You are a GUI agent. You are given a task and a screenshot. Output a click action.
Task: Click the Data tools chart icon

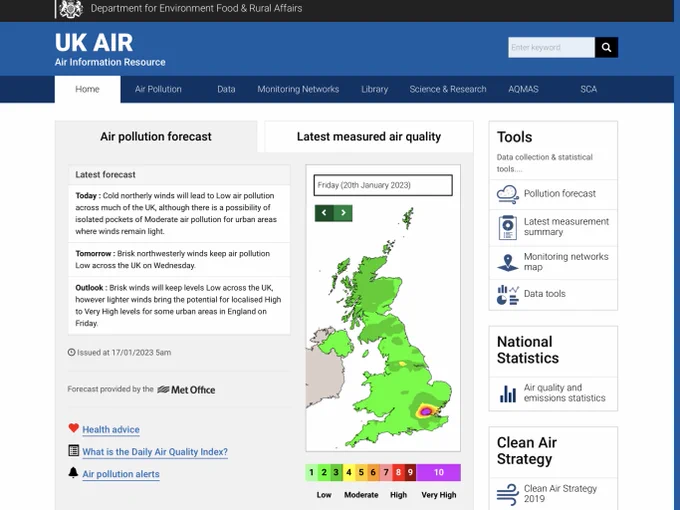point(507,295)
